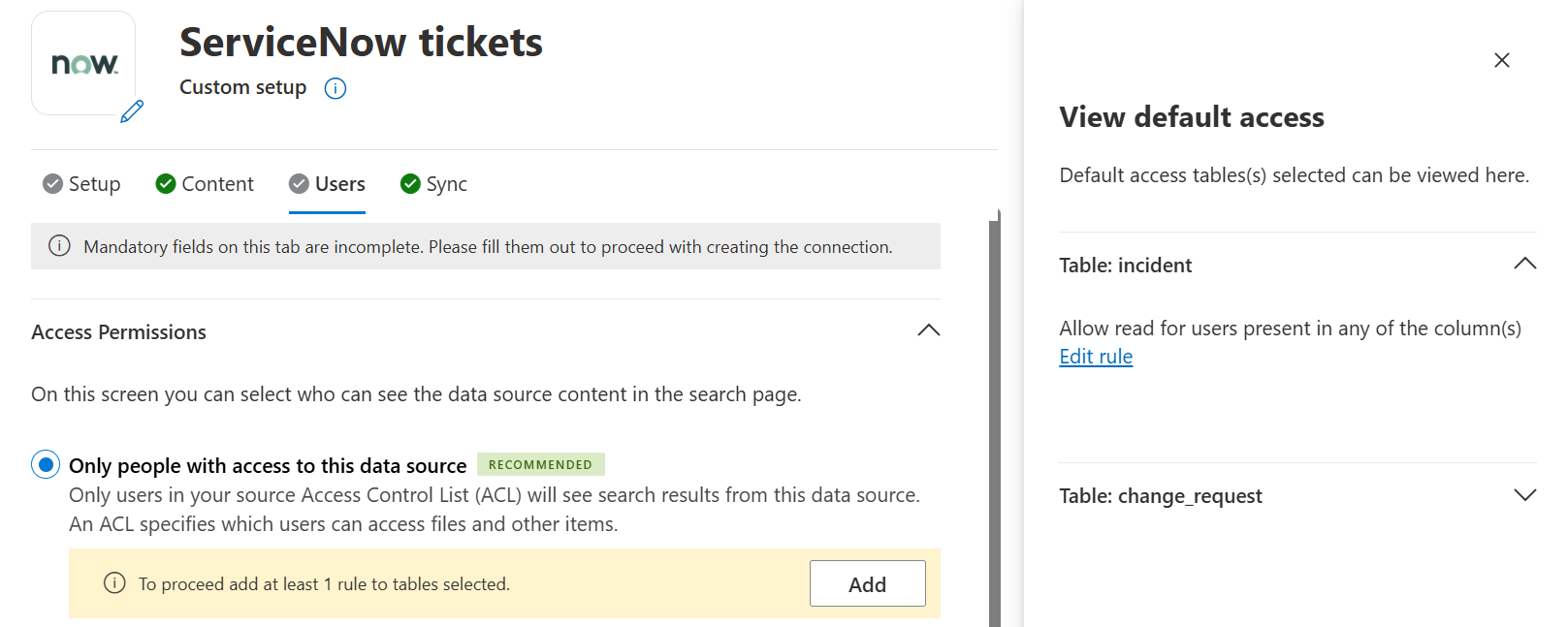The width and height of the screenshot is (1568, 627).
Task: Click the info icon beside Custom setup
Action: click(336, 88)
